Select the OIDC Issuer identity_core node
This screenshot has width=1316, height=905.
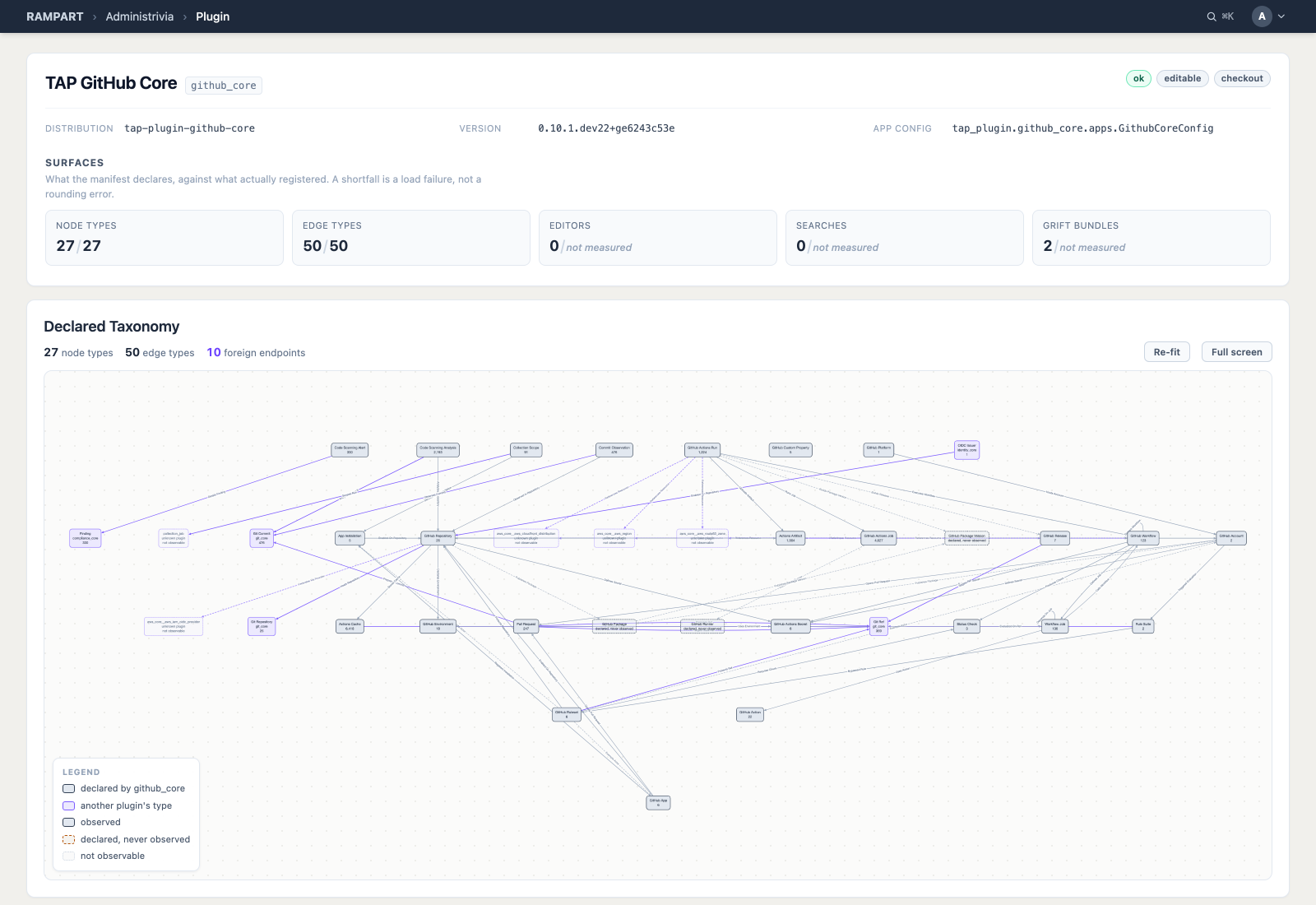(x=966, y=450)
